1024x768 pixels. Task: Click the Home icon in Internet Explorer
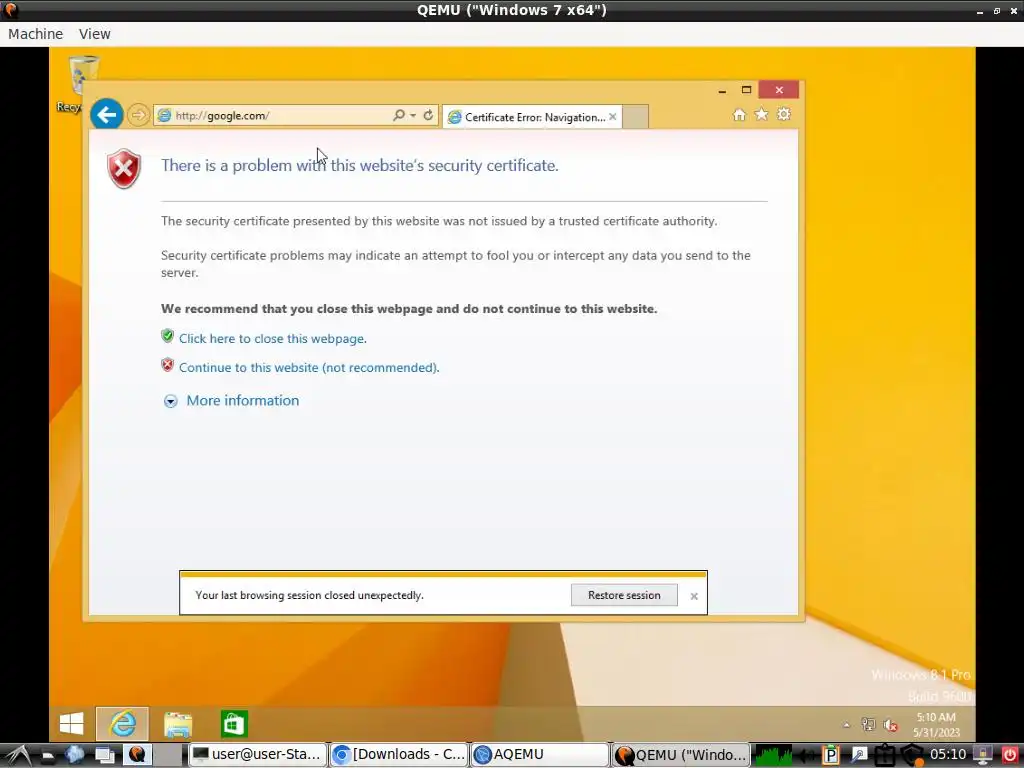click(739, 115)
